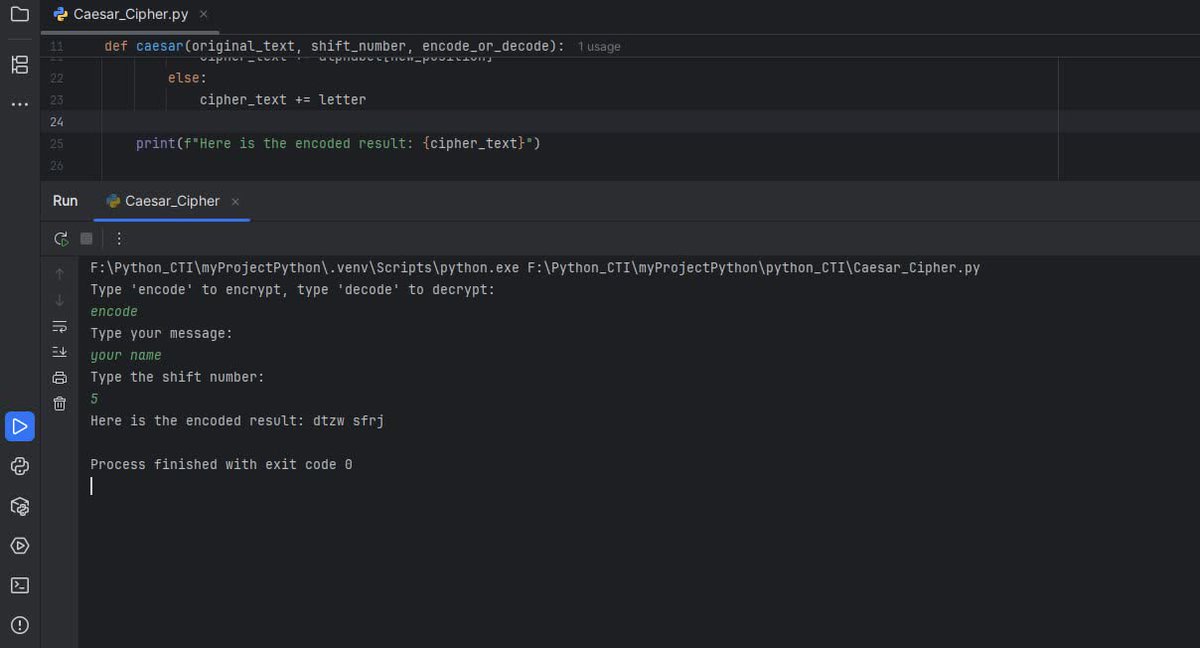This screenshot has height=648, width=1200.
Task: Click the 'else:' code line
Action: [x=187, y=78]
